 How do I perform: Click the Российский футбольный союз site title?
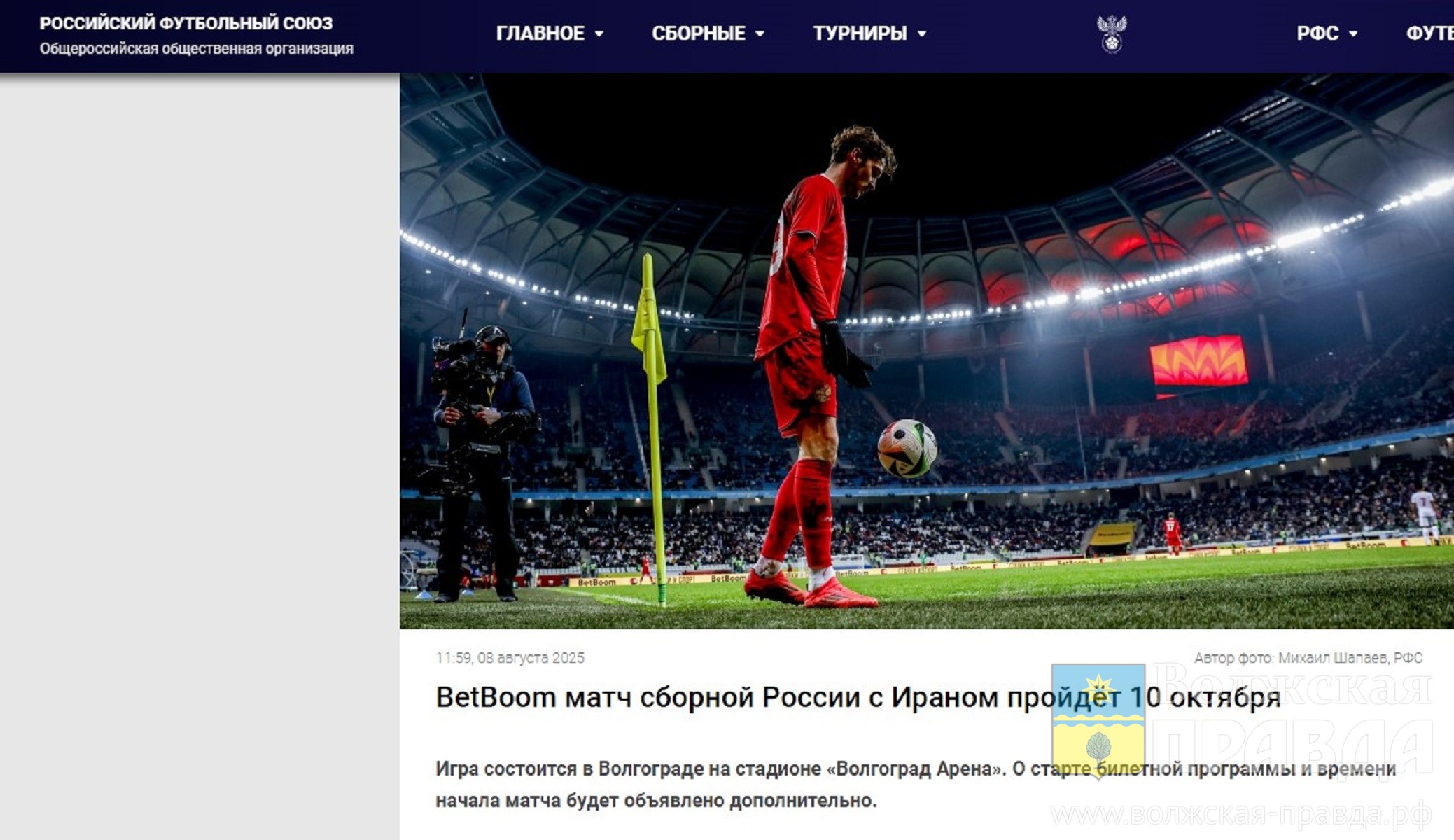tap(186, 23)
